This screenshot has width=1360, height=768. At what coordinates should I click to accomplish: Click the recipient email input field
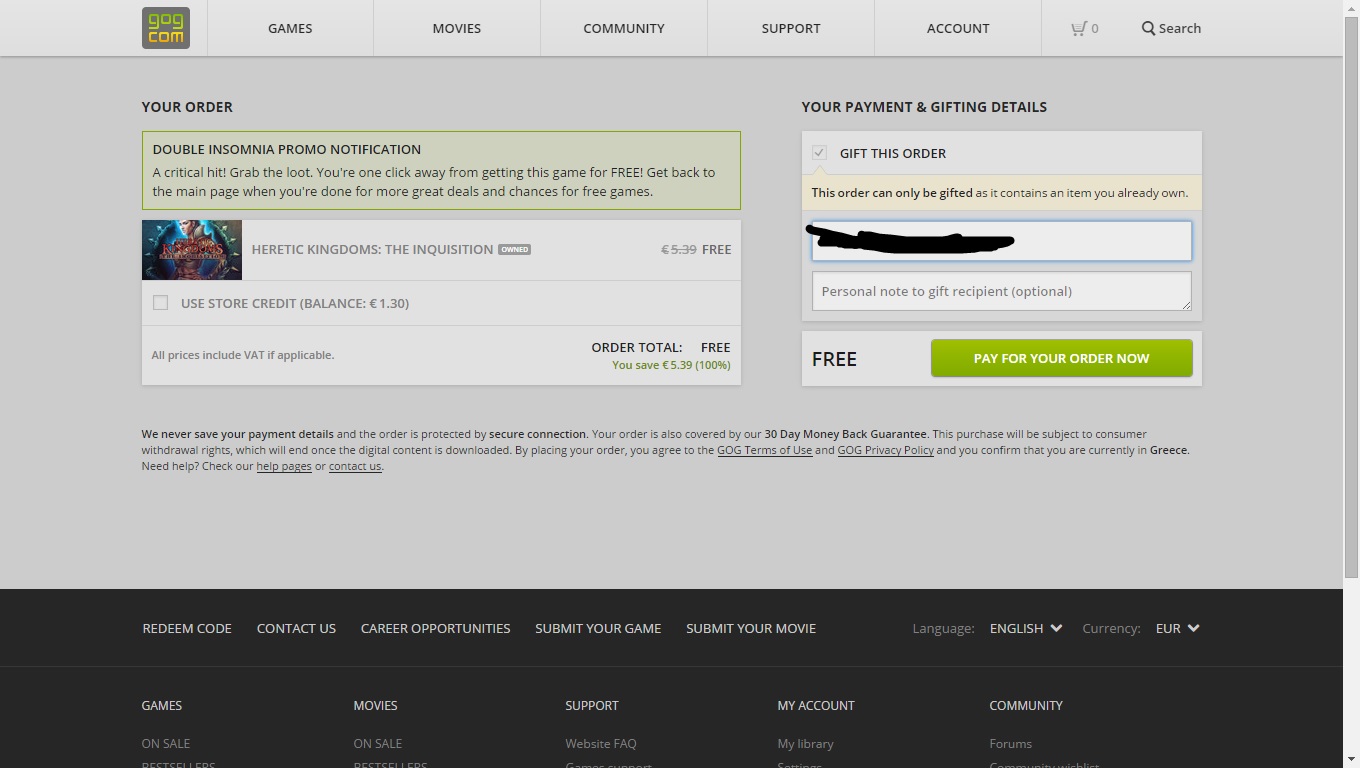point(1001,241)
